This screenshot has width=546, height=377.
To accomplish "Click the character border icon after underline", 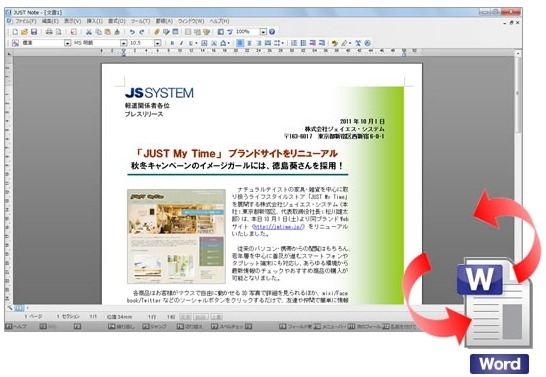I will click(x=204, y=43).
